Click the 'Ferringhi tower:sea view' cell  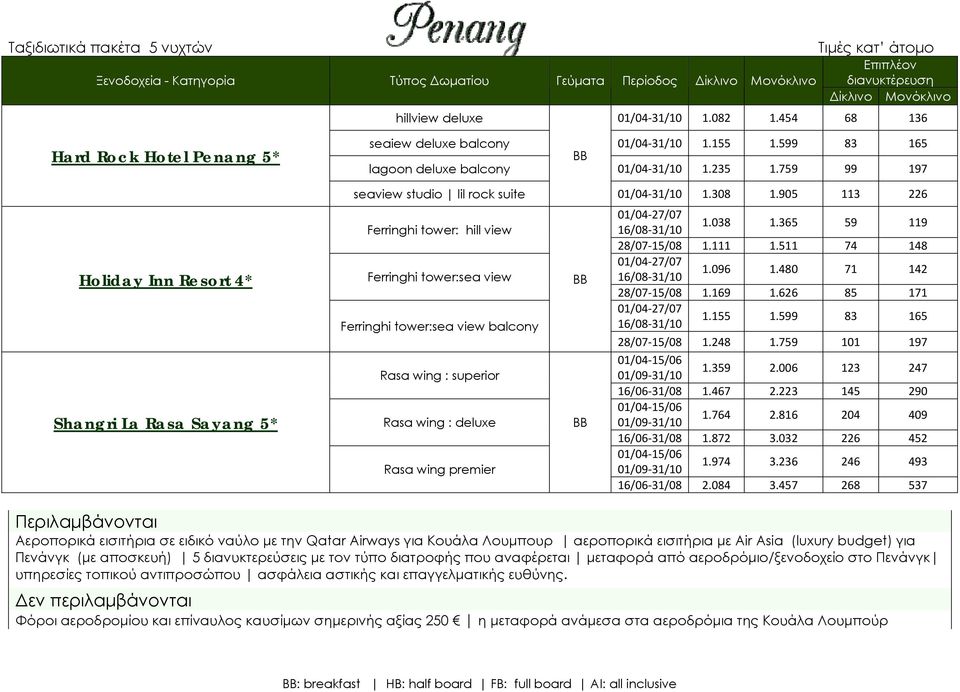click(x=439, y=277)
